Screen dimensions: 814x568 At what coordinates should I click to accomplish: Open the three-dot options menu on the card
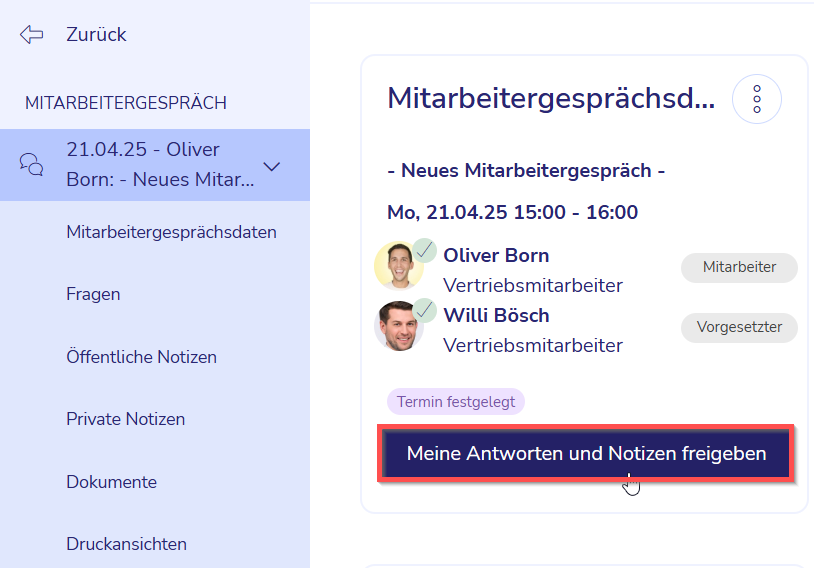[757, 99]
